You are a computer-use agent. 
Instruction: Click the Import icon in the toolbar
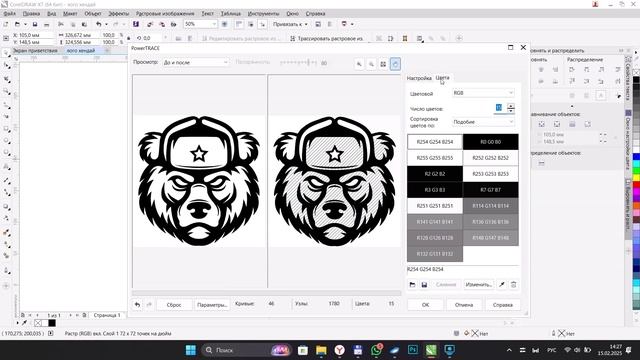pos(150,24)
